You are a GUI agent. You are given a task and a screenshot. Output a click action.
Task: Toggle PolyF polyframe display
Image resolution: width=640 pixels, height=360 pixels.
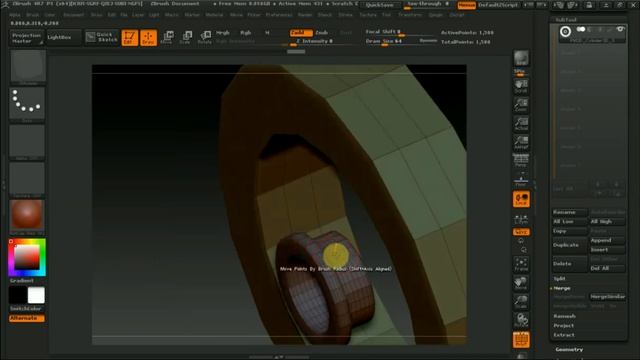[521, 340]
